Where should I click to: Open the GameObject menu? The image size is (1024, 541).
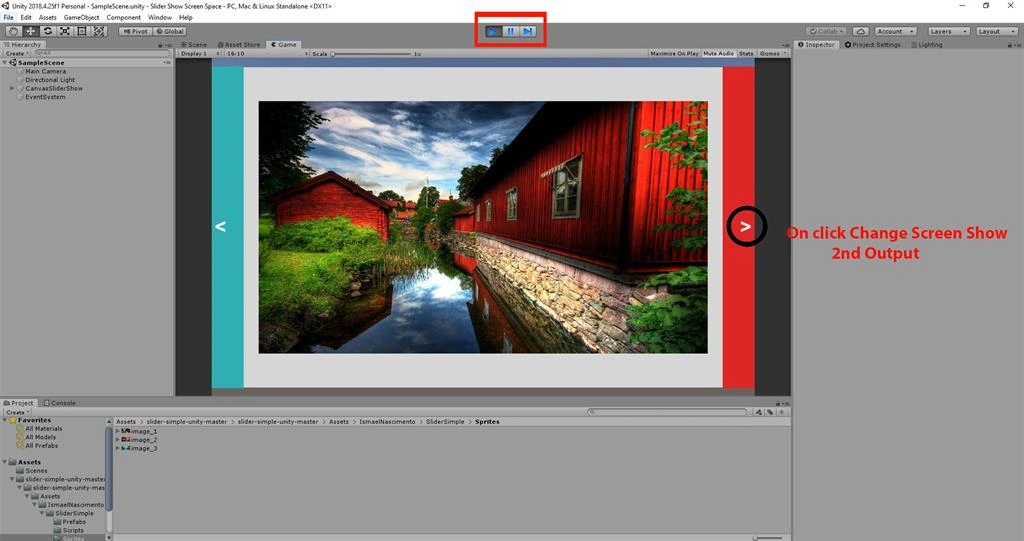coord(82,18)
